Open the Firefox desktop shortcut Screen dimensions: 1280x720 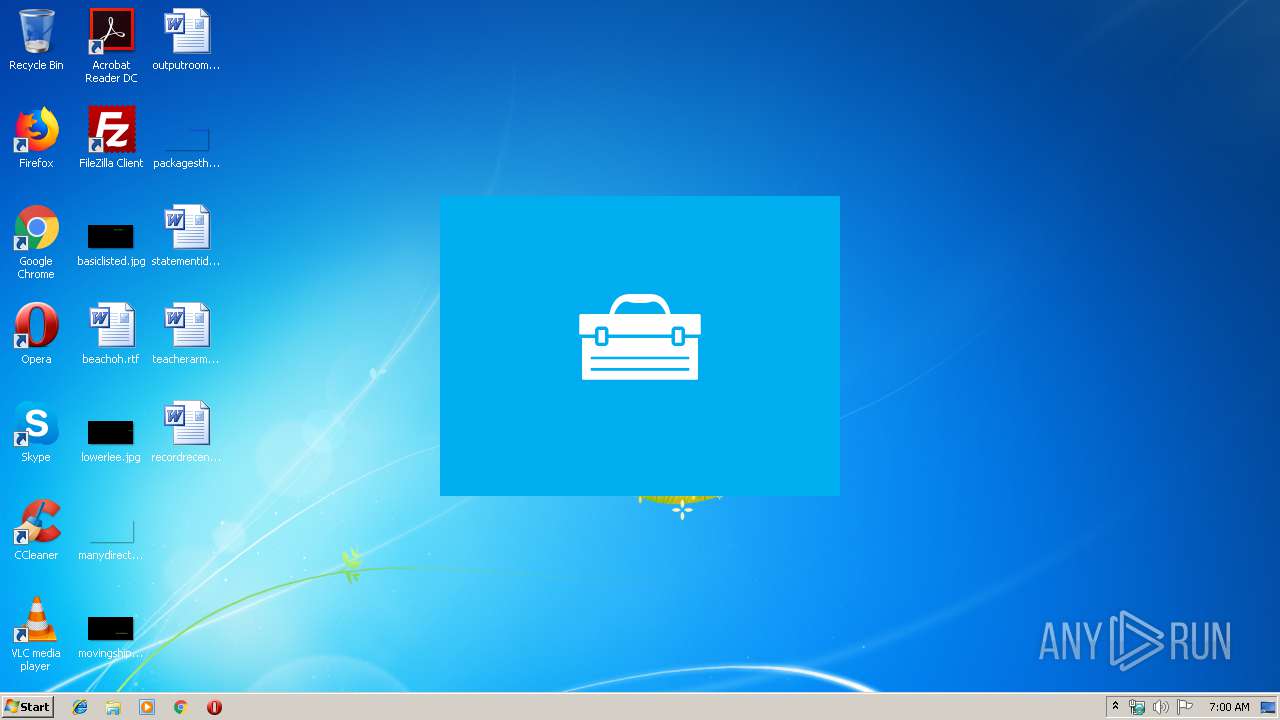pyautogui.click(x=36, y=138)
